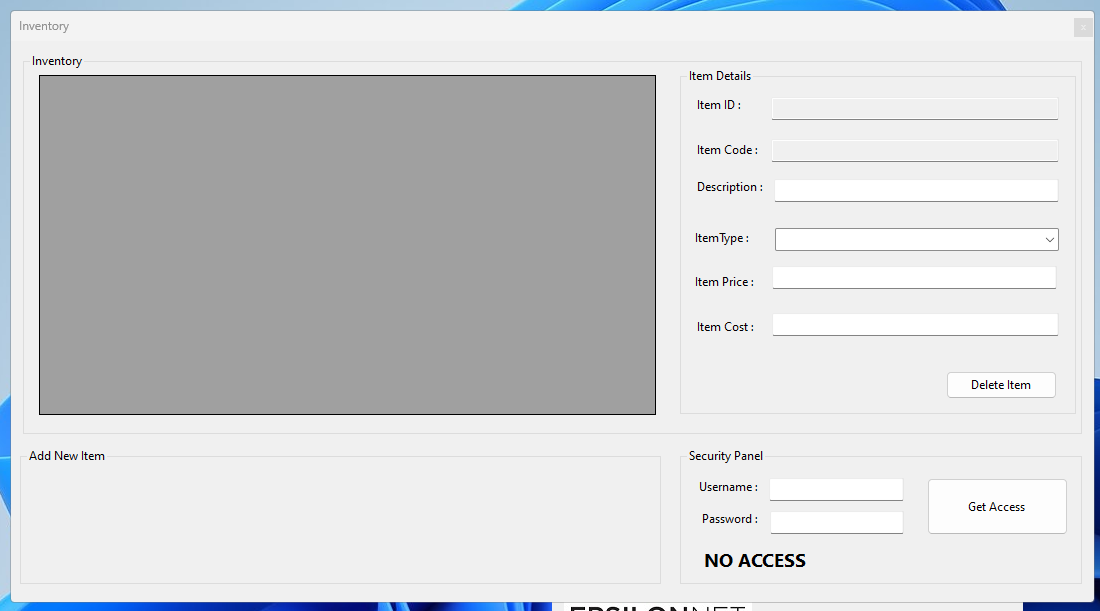Click the Username text box
1100x611 pixels.
tap(836, 489)
